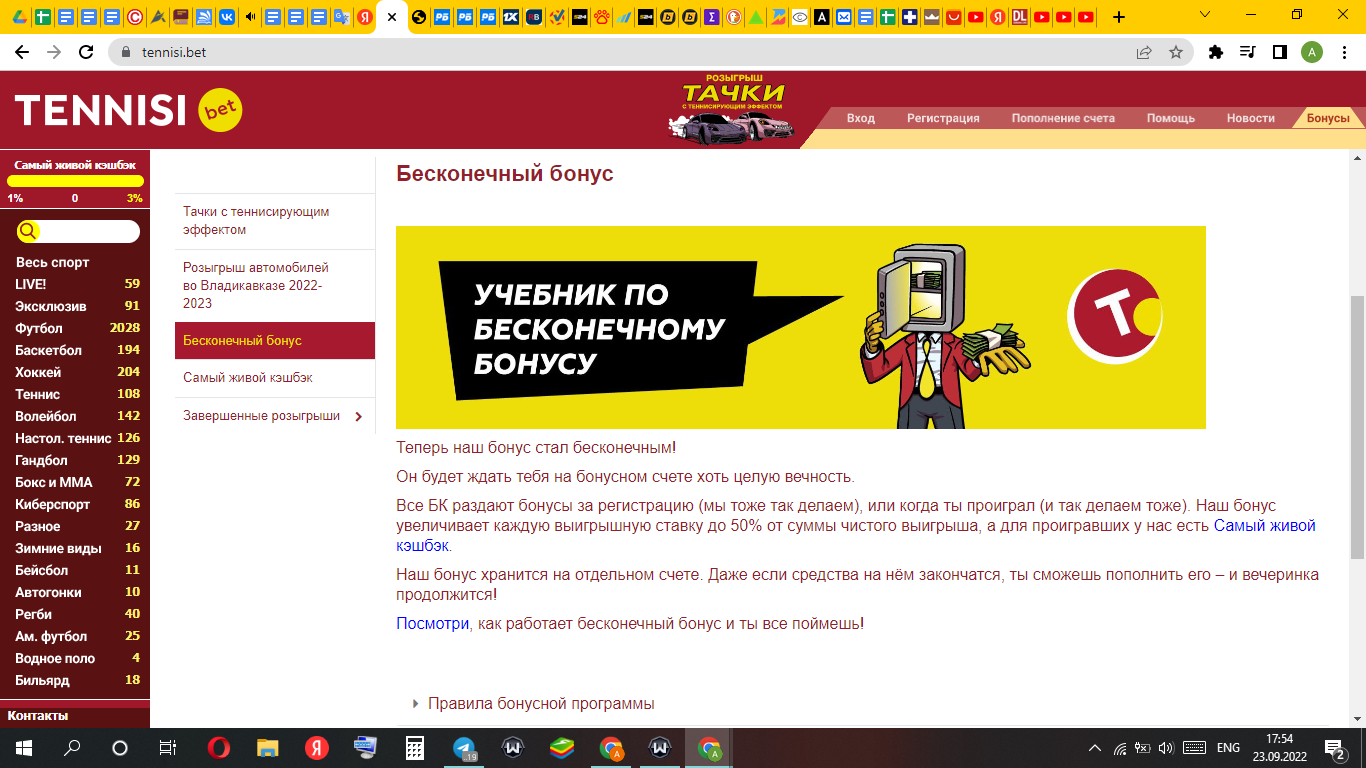Open Бильярд category

click(77, 680)
